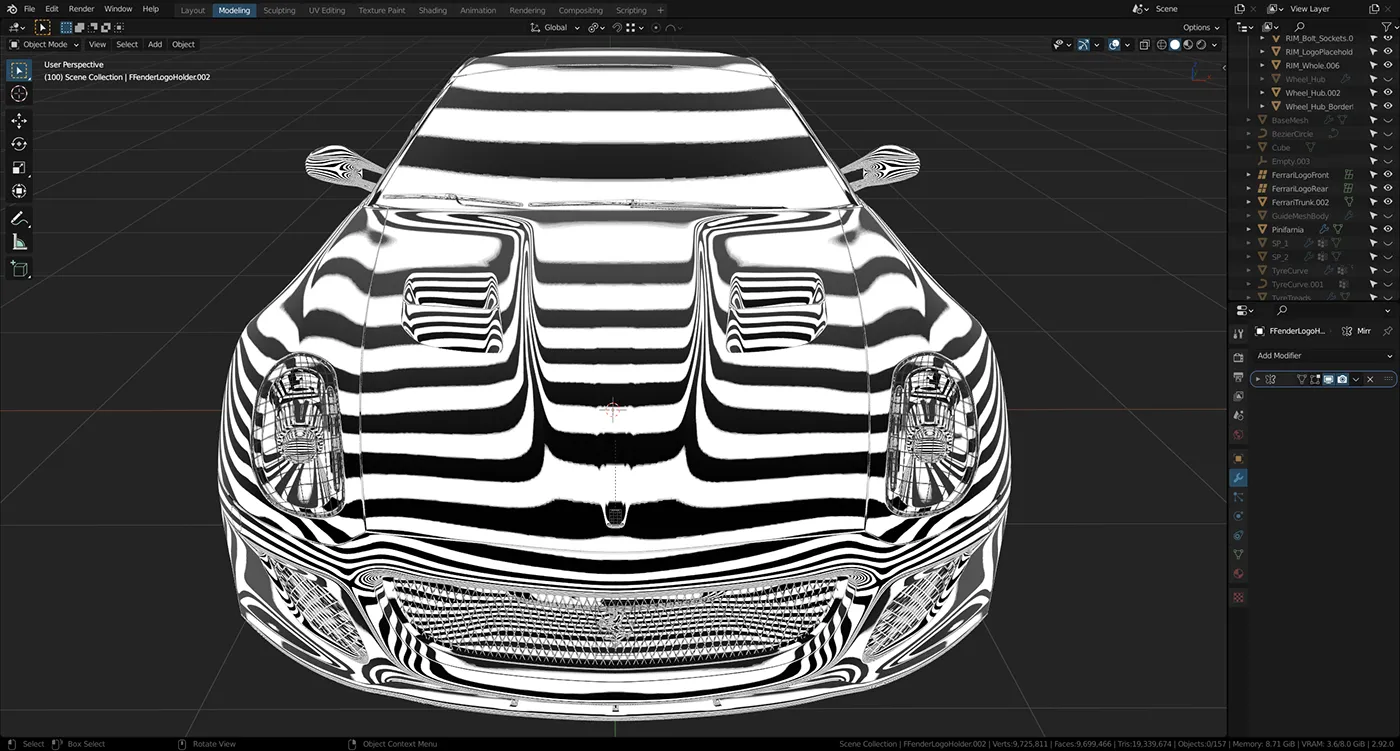Expand the FerrariTrunk.002 tree item
The image size is (1400, 751).
(1249, 202)
